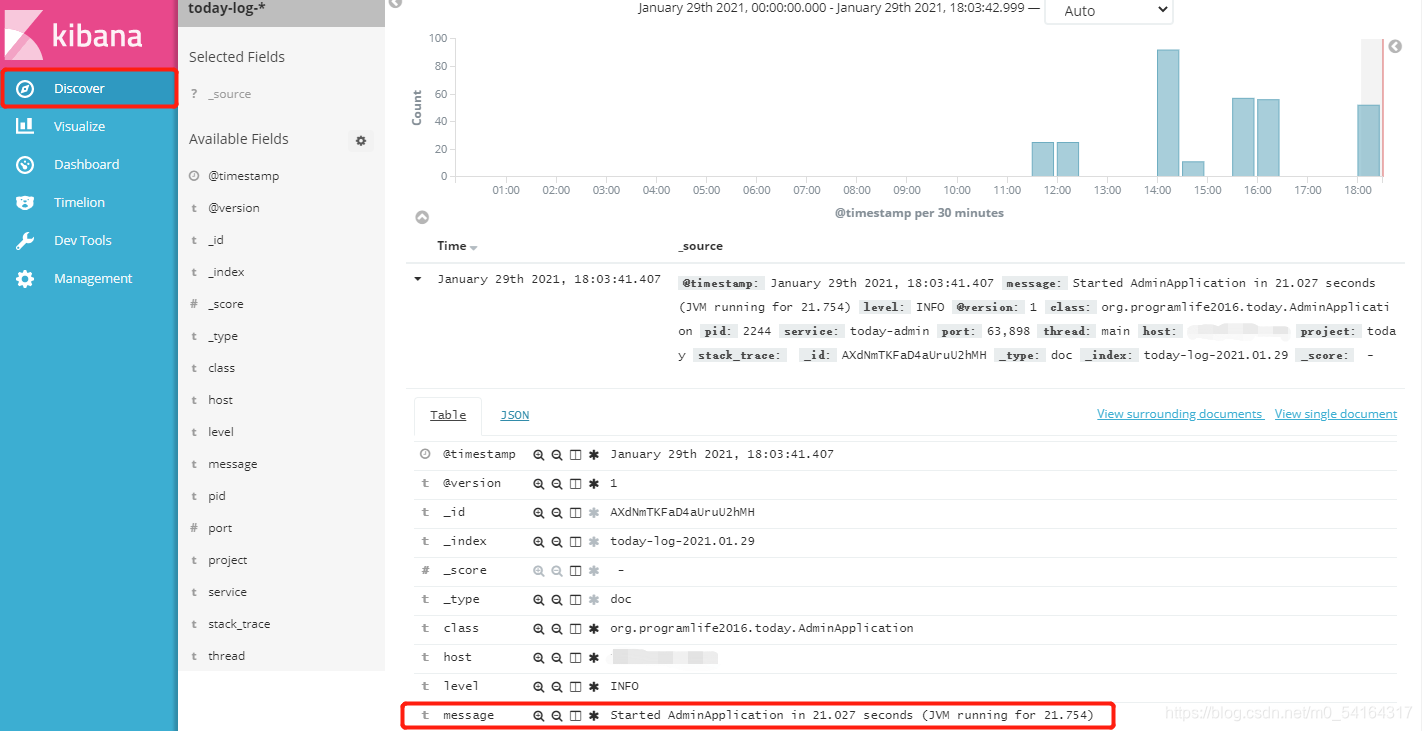Viewport: 1422px width, 731px height.
Task: Filter for value on @version row
Action: [539, 484]
